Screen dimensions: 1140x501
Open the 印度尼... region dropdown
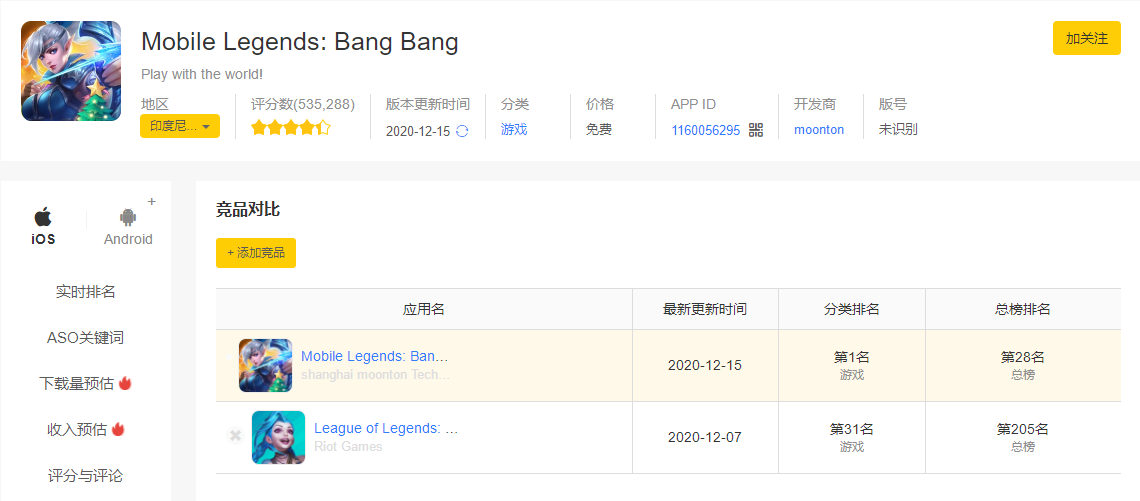[180, 127]
